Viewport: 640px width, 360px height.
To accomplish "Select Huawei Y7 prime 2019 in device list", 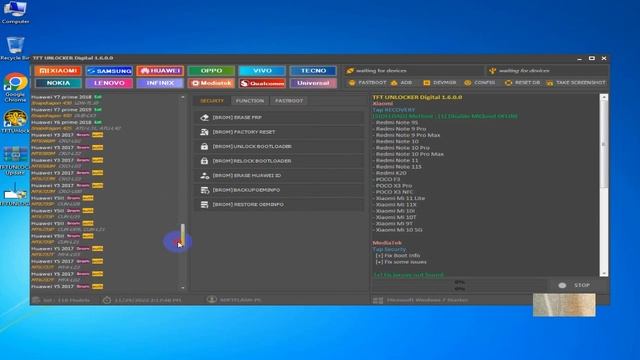I will pos(66,110).
